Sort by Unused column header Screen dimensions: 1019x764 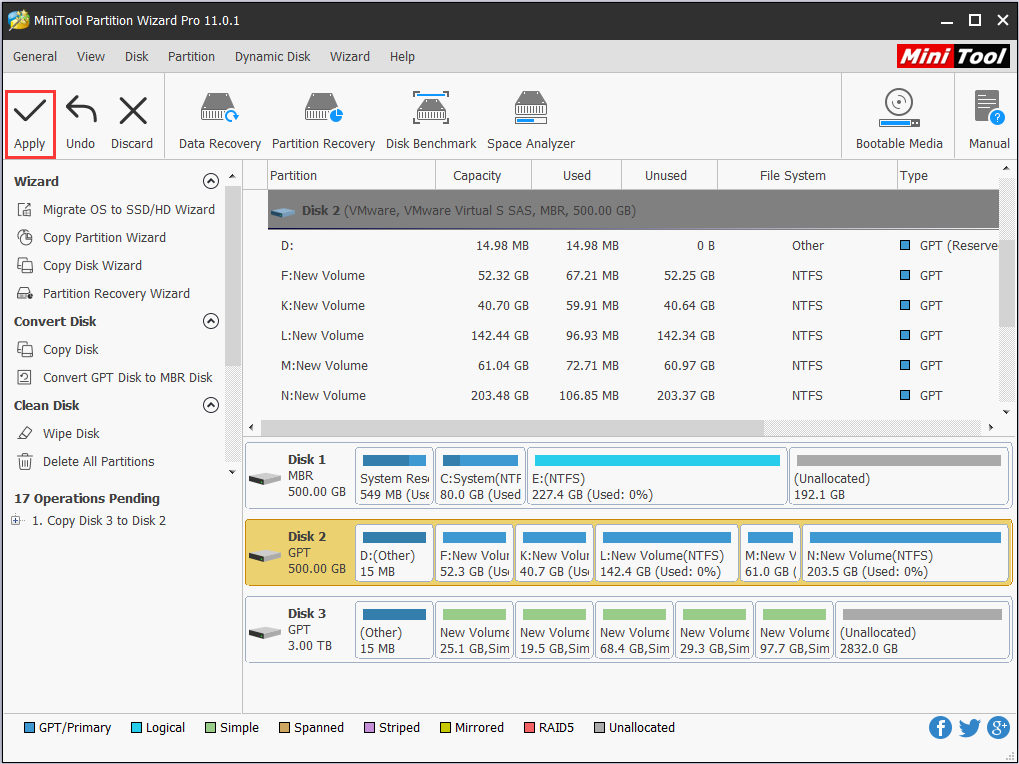(669, 175)
